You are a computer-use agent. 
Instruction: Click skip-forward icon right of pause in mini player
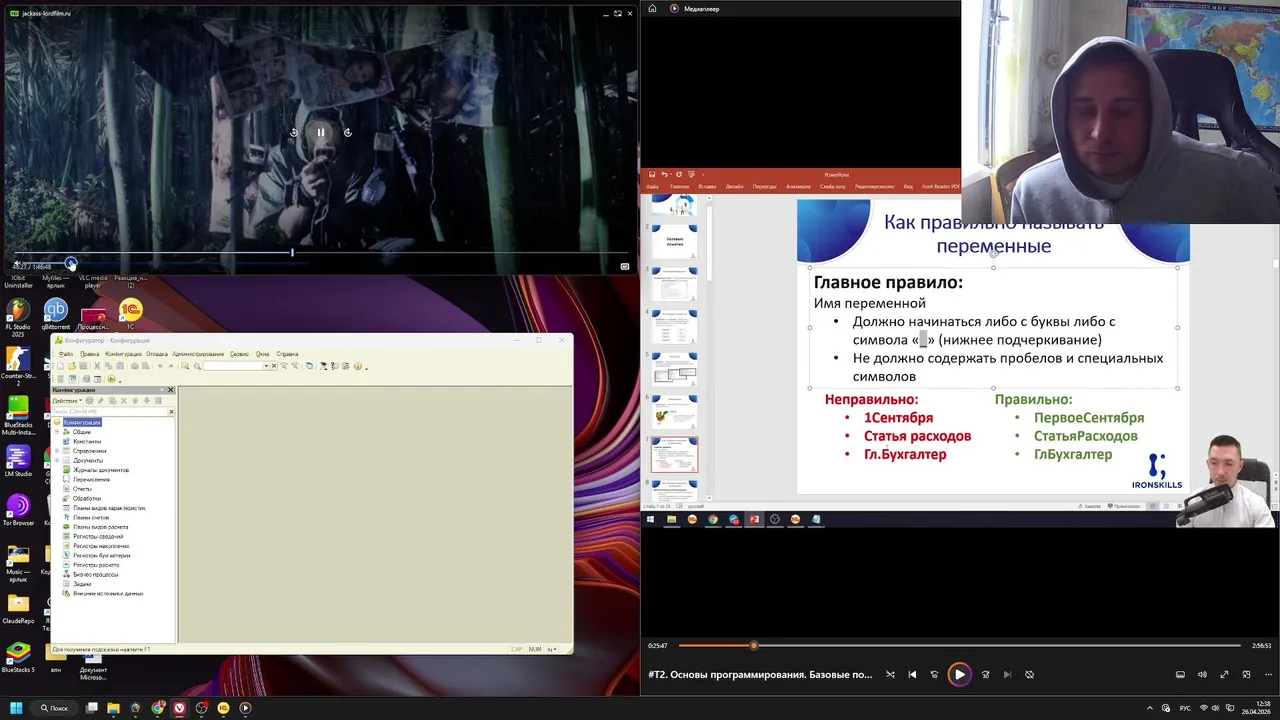(x=347, y=132)
